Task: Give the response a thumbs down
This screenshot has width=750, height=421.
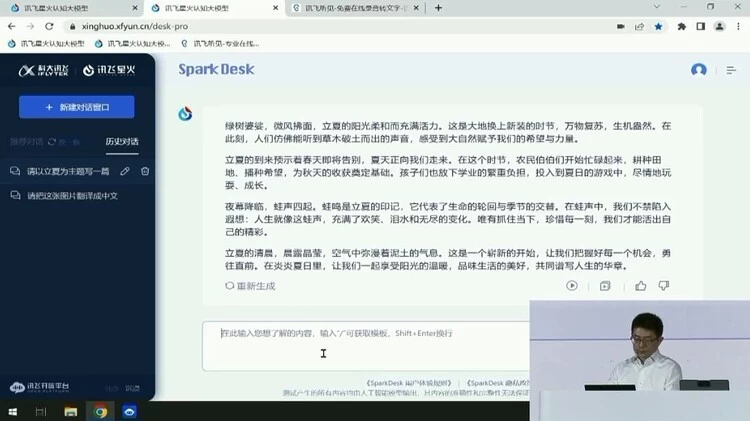Action: (663, 286)
